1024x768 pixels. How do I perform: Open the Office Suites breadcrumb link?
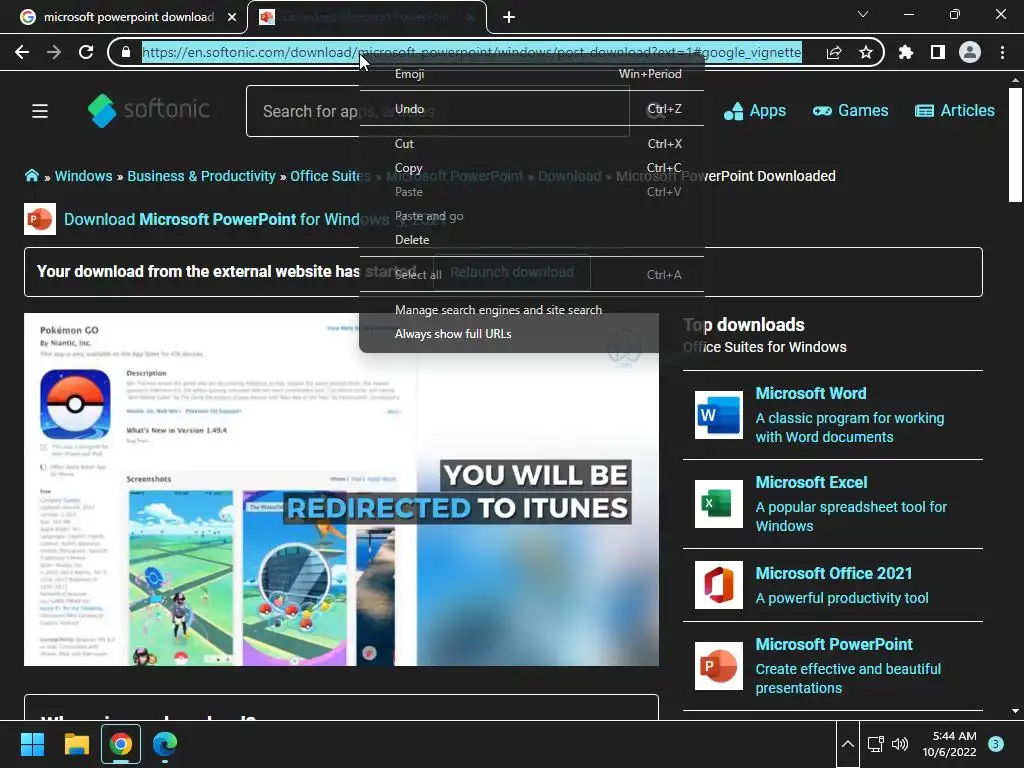(330, 176)
